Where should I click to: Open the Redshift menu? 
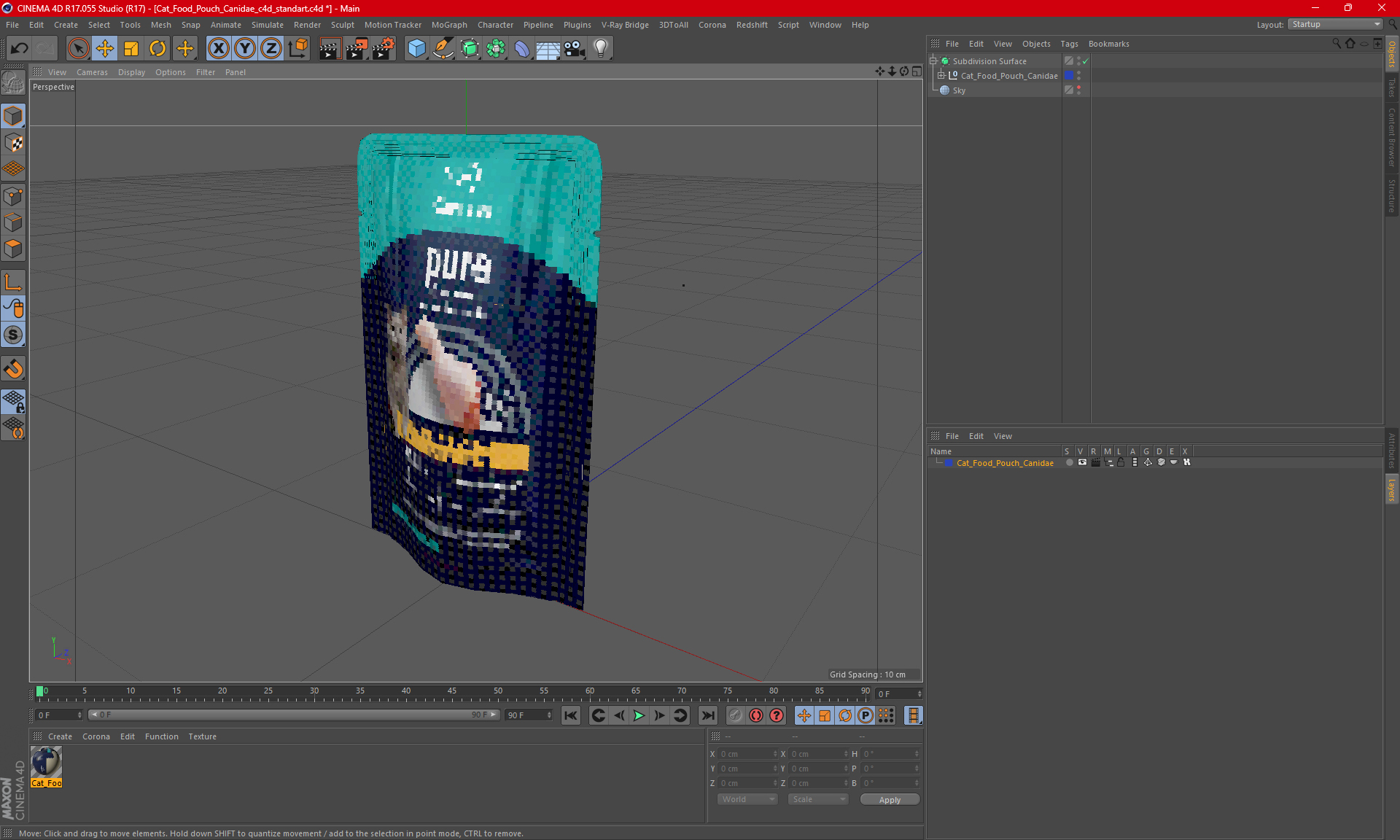752,25
